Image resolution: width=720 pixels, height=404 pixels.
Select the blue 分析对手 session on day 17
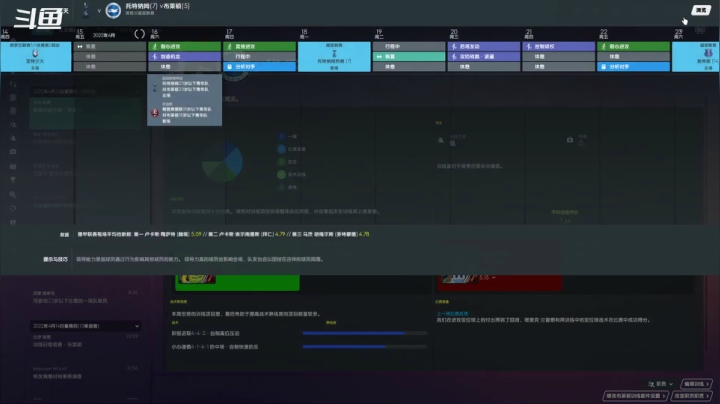point(259,67)
